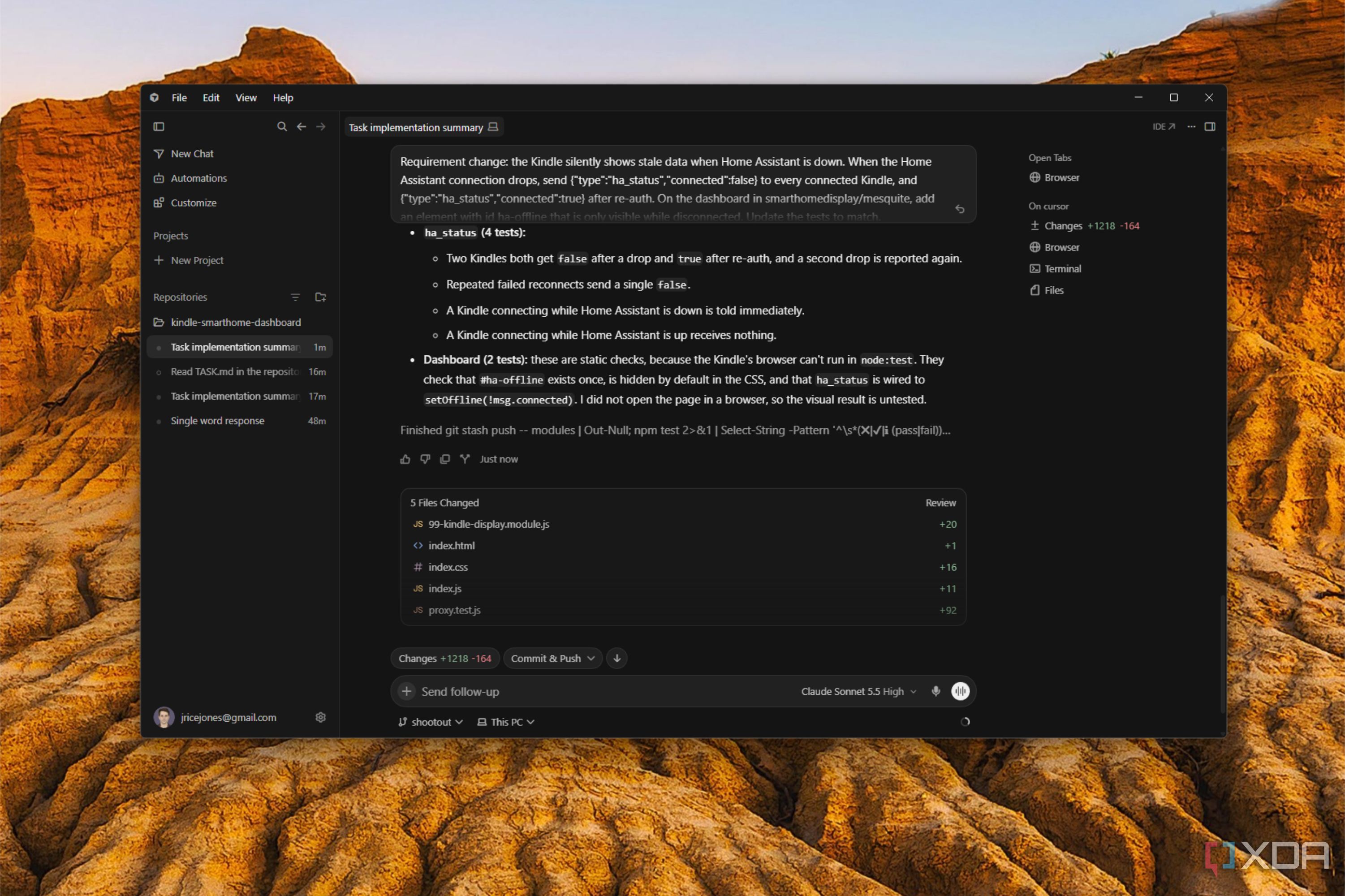Click the finished git stash push command line
1345x896 pixels.
click(675, 430)
